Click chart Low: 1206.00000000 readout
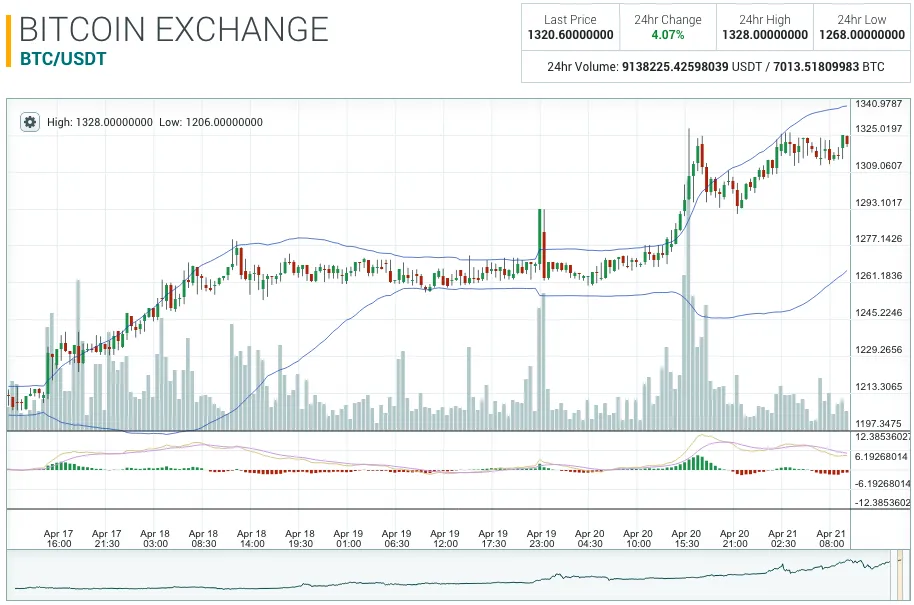This screenshot has height=605, width=914. pos(211,122)
